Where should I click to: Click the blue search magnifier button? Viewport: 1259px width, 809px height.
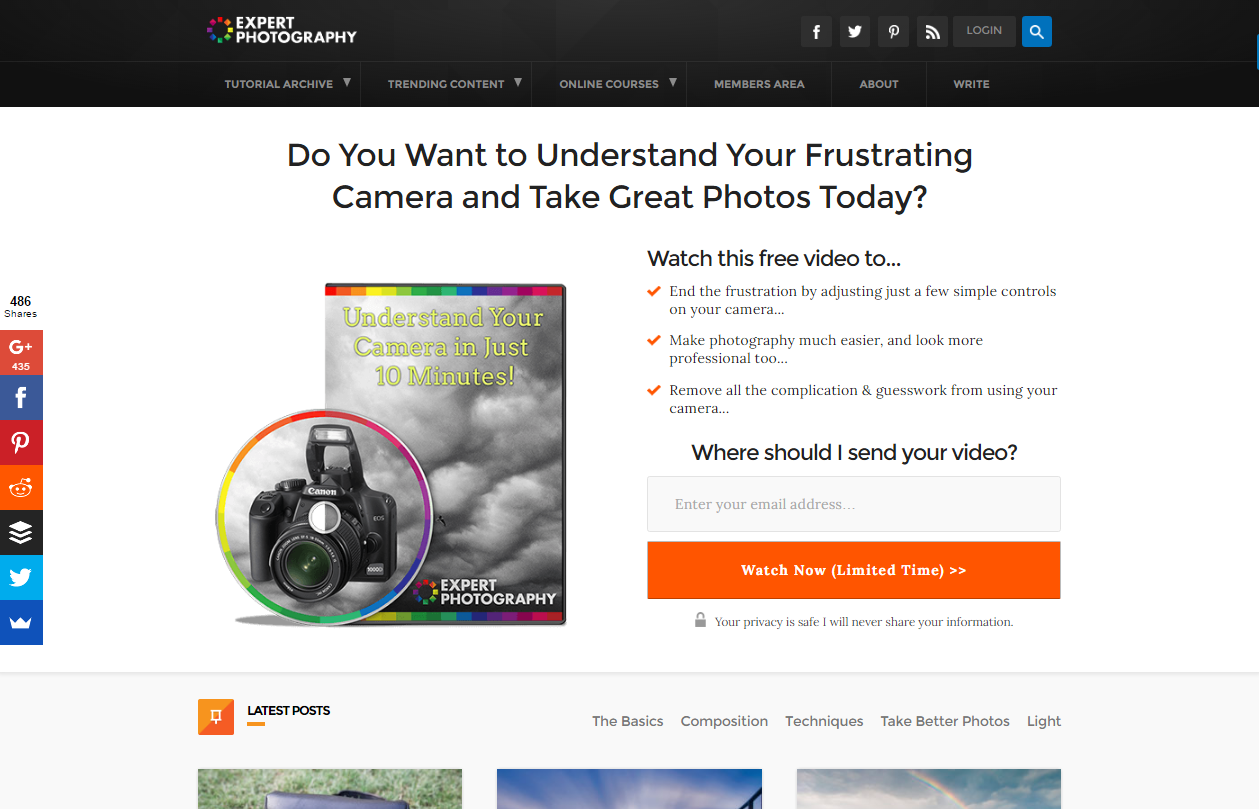click(1037, 32)
